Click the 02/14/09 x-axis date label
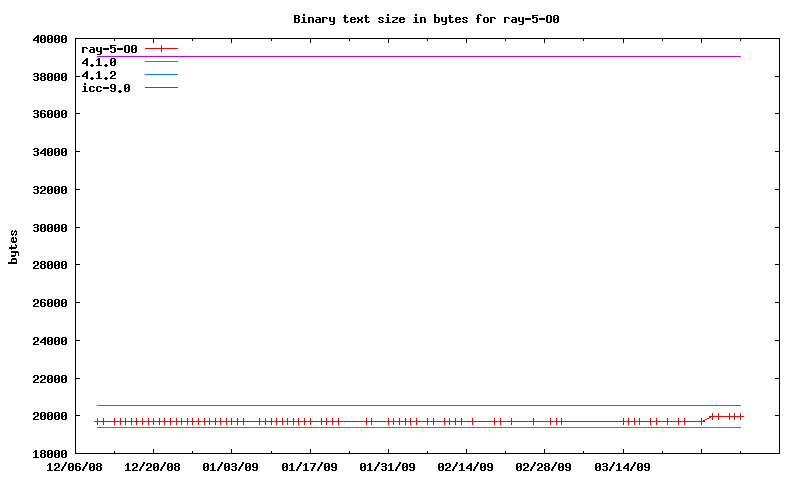The width and height of the screenshot is (800, 480). point(465,467)
